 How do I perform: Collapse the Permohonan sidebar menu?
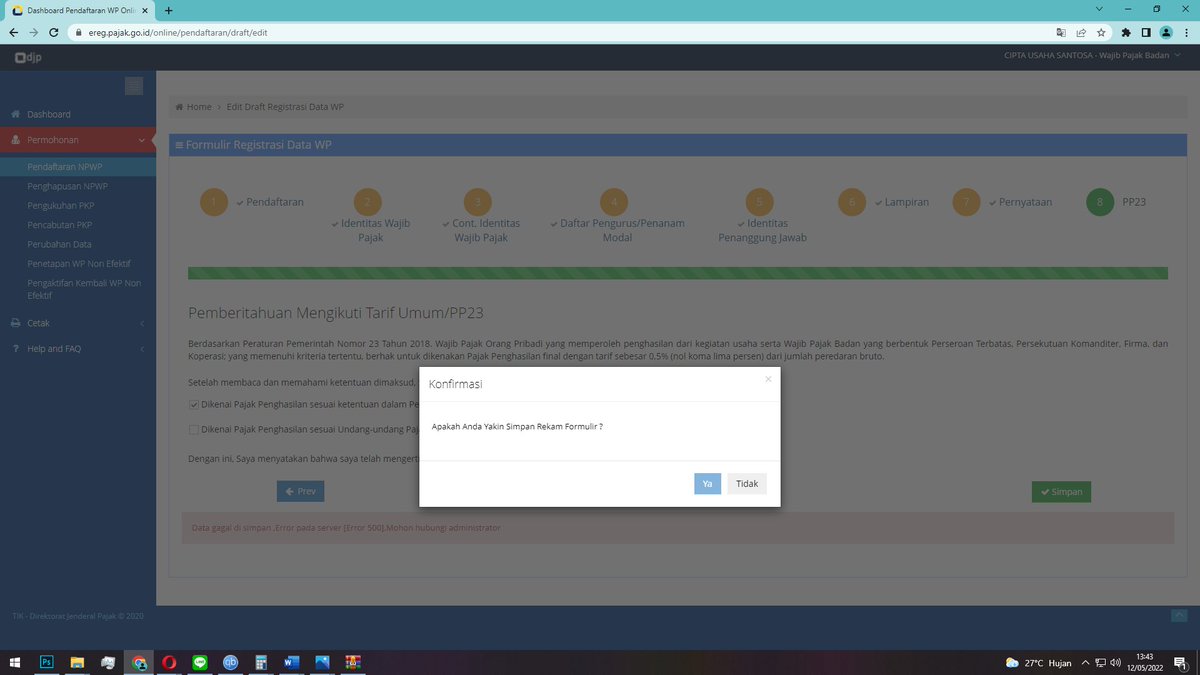pyautogui.click(x=78, y=140)
